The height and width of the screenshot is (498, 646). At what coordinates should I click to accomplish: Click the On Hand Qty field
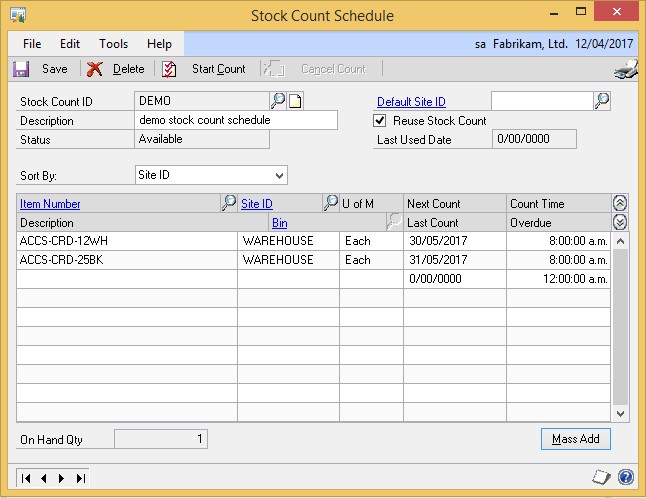(x=161, y=439)
